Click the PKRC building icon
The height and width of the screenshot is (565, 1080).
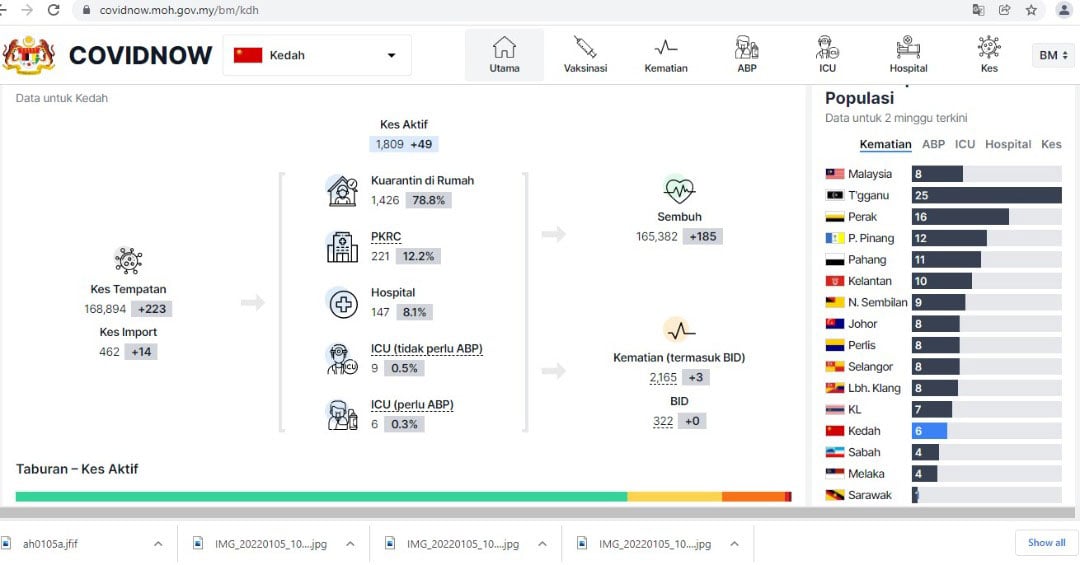(342, 247)
